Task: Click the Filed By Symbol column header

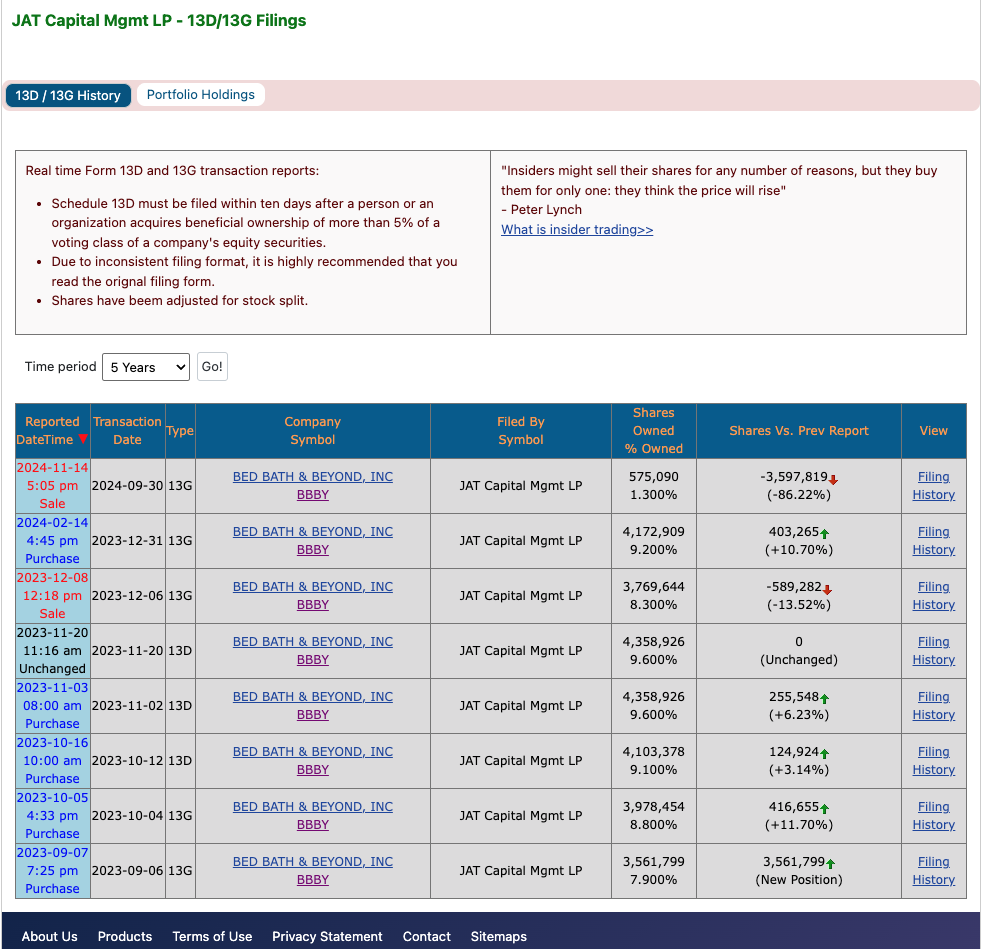Action: pos(520,431)
